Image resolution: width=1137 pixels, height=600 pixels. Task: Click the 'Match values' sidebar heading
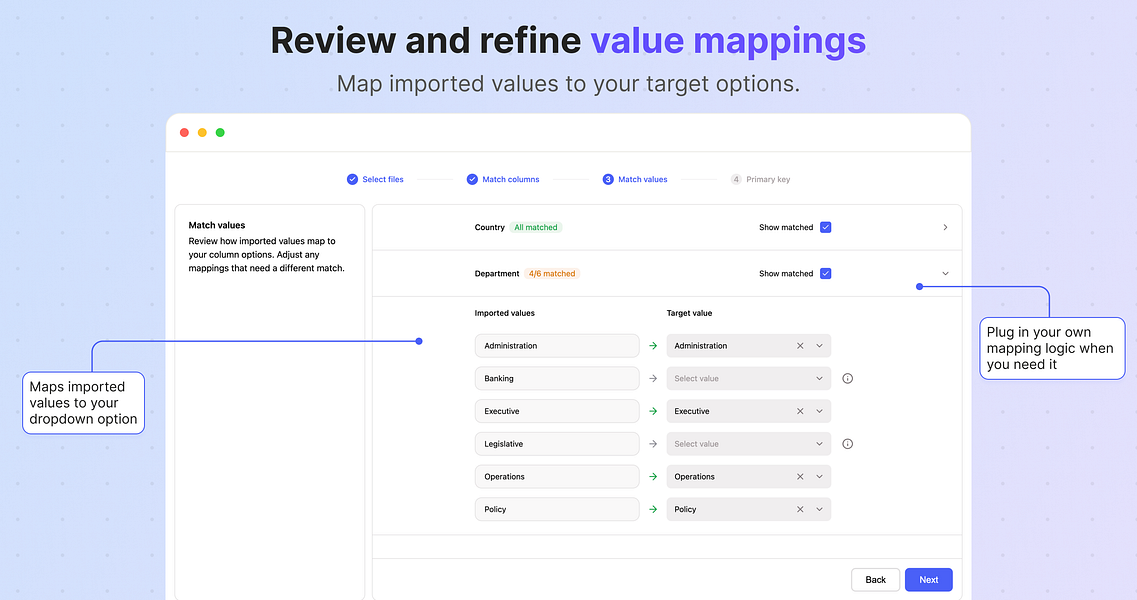point(217,225)
